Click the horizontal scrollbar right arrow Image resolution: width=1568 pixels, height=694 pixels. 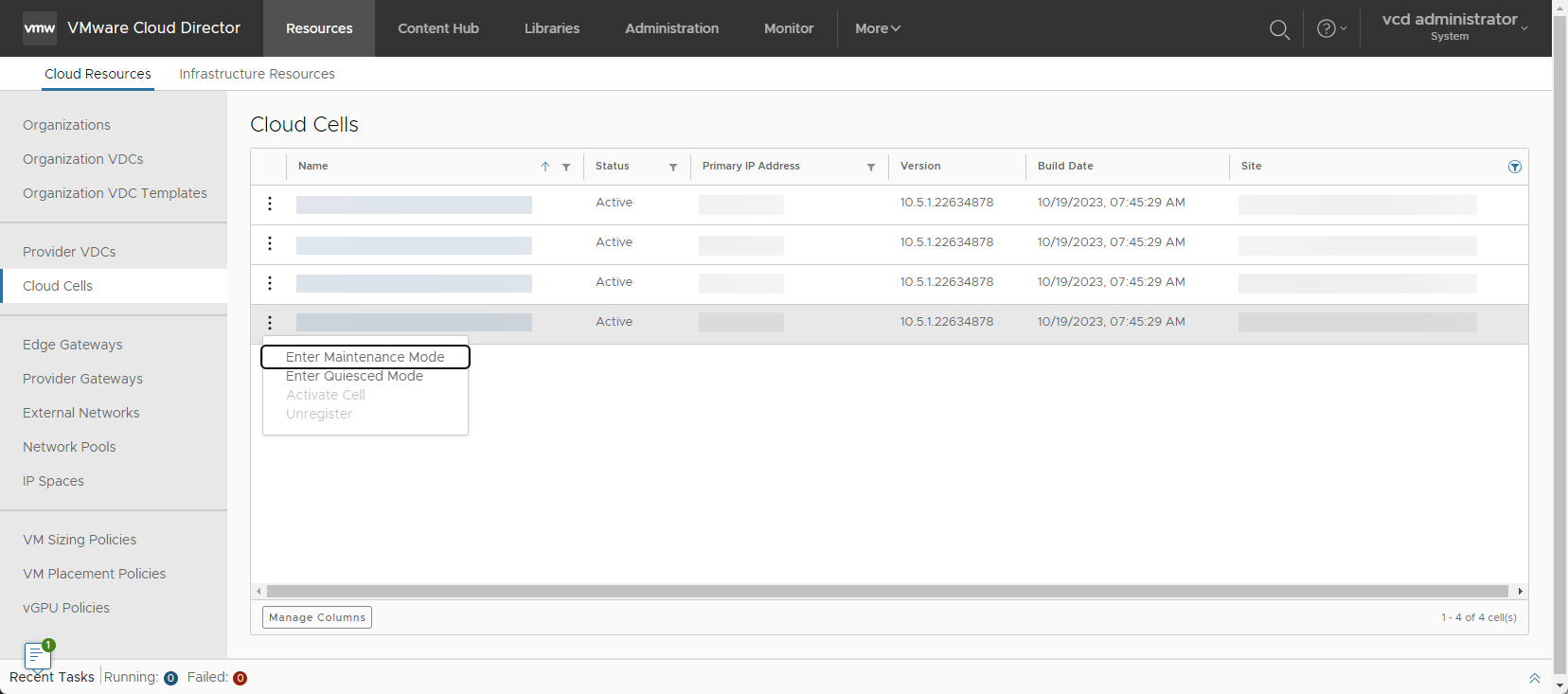coord(1520,591)
